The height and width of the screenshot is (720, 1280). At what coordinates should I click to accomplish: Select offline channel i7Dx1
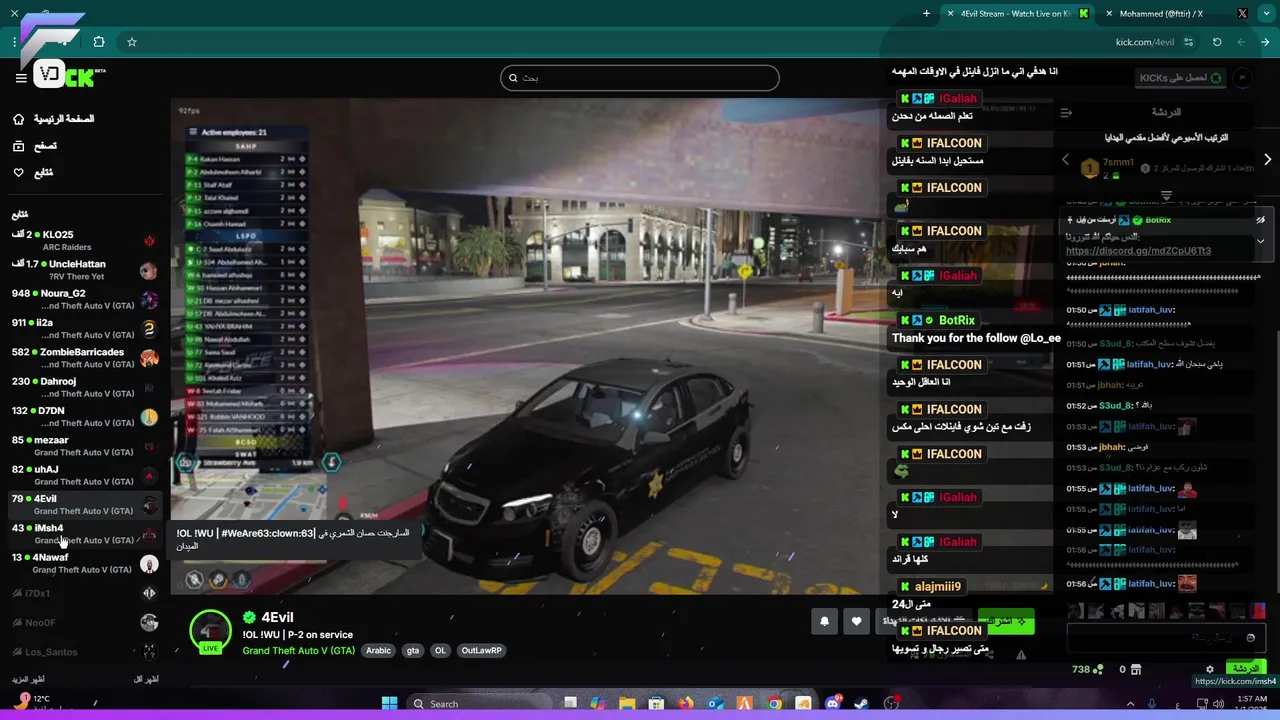tap(85, 593)
